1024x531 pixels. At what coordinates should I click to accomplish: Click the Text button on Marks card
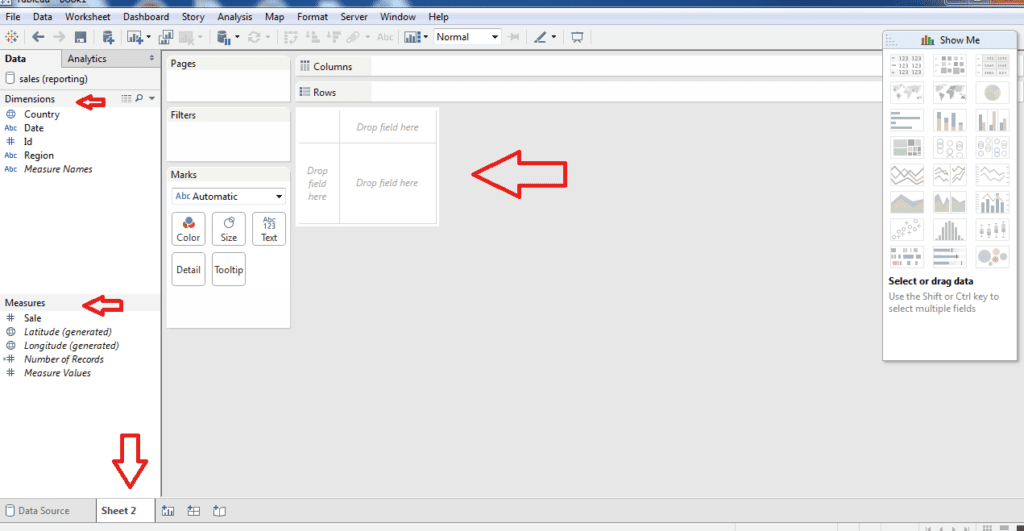point(269,229)
